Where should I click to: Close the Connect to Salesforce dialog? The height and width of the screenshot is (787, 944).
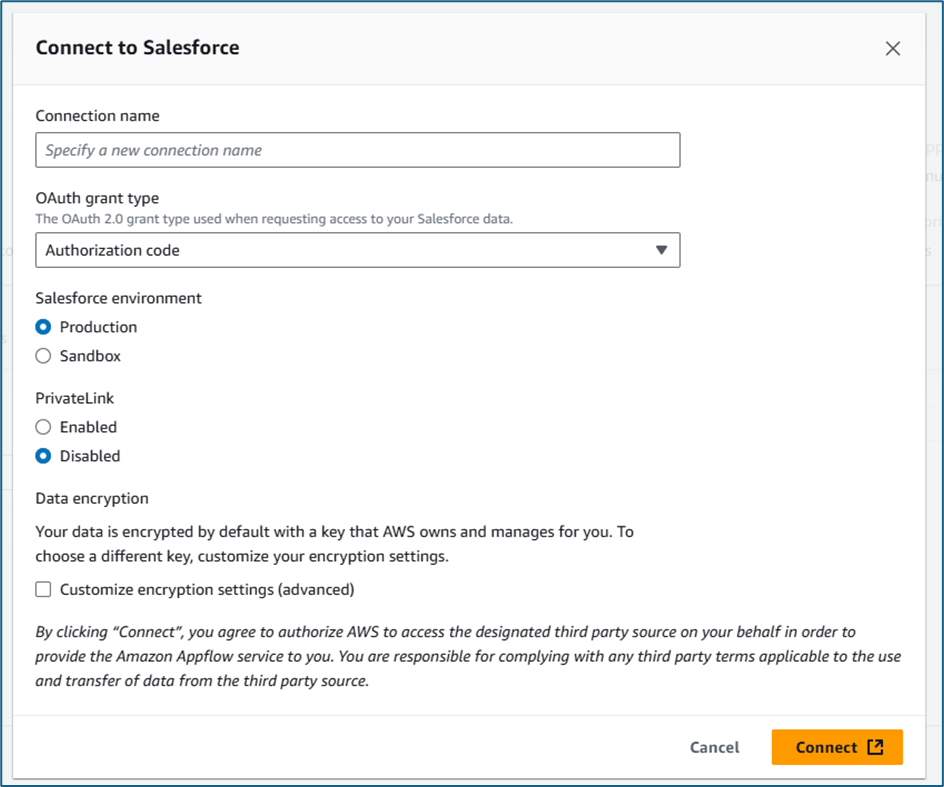click(x=892, y=48)
